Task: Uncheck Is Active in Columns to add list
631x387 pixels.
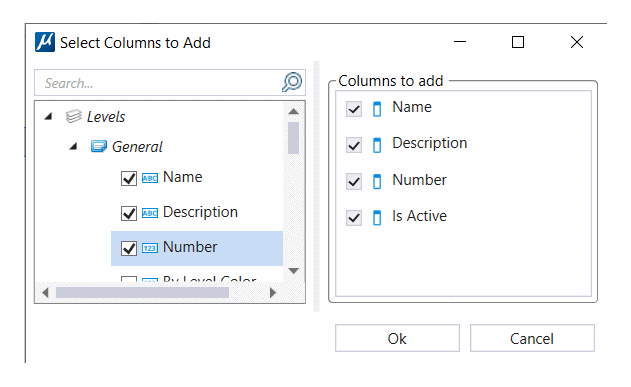Action: pos(354,218)
